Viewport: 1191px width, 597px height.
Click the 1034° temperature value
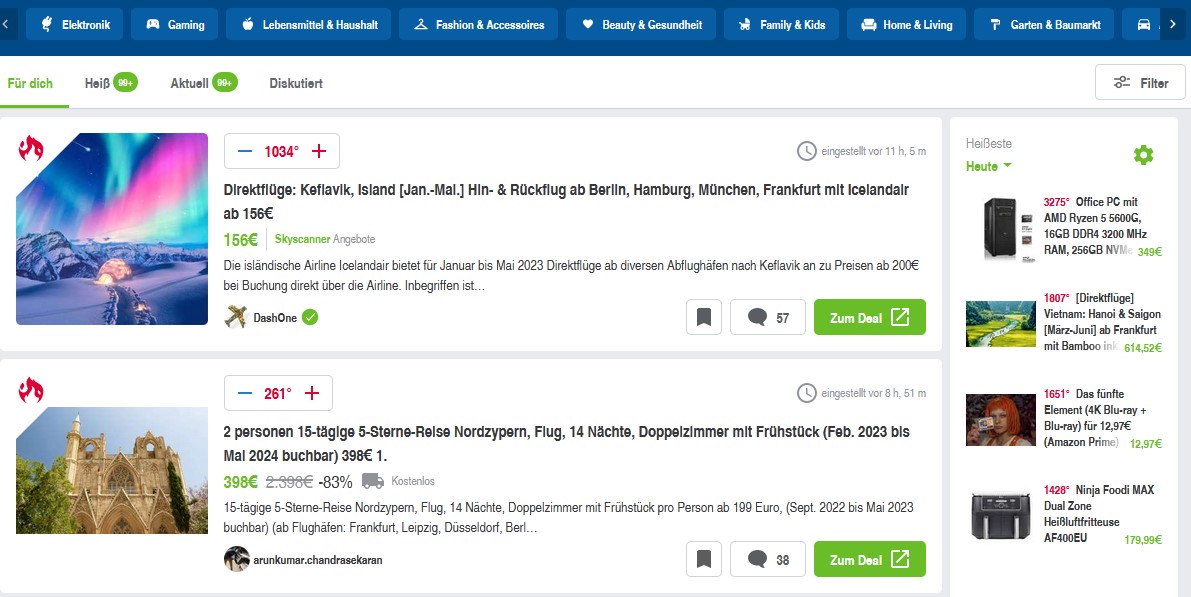[x=281, y=151]
